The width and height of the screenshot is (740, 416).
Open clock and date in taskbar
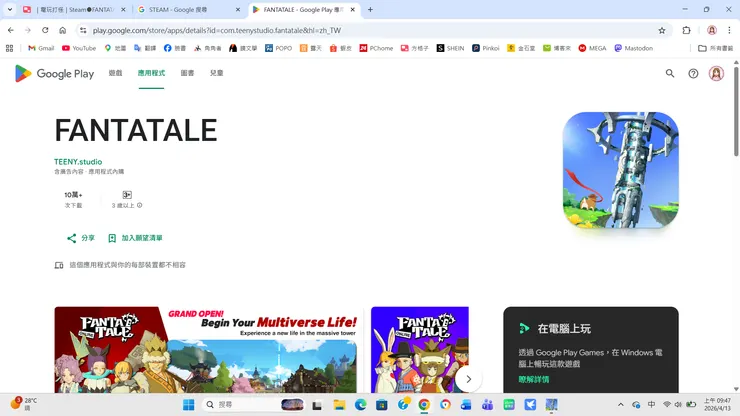coord(717,404)
